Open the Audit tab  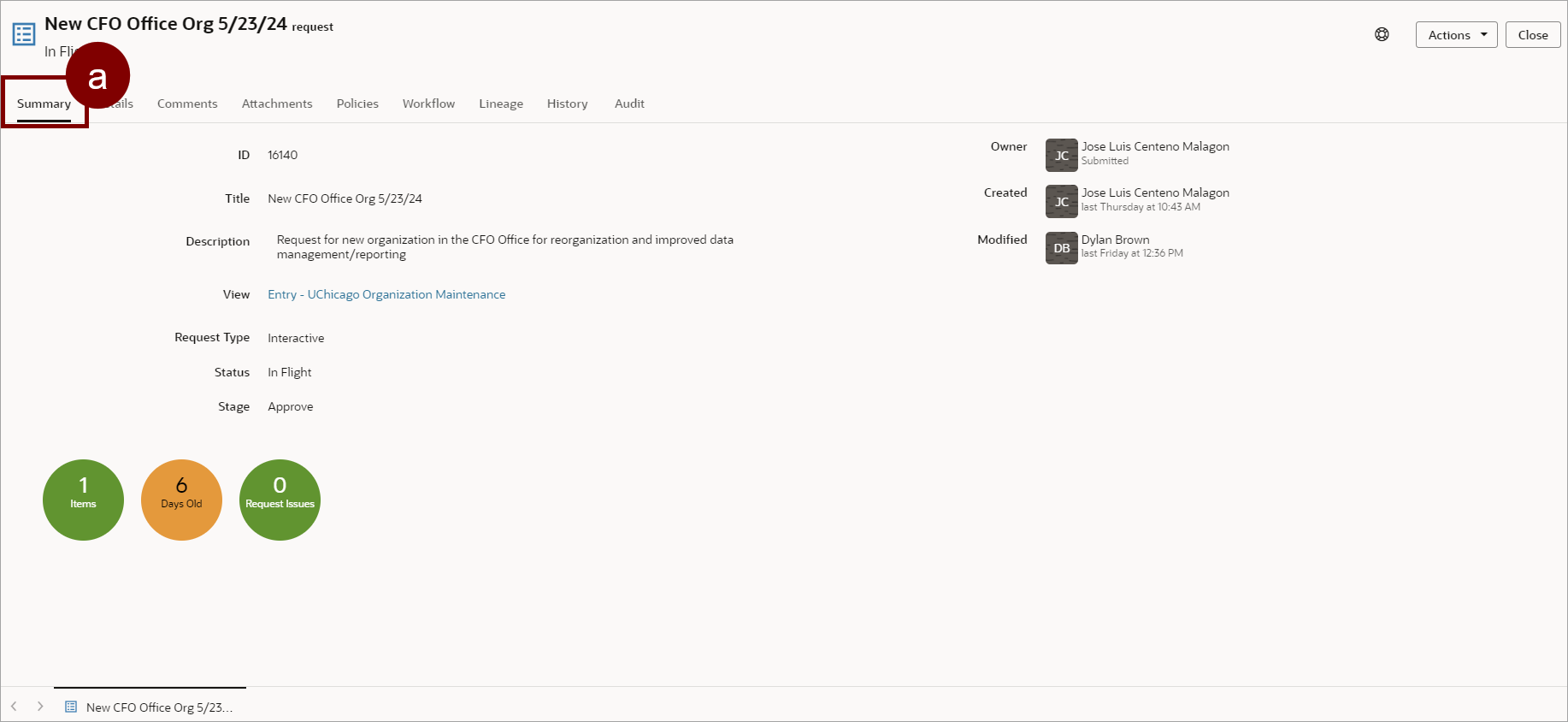click(x=629, y=104)
